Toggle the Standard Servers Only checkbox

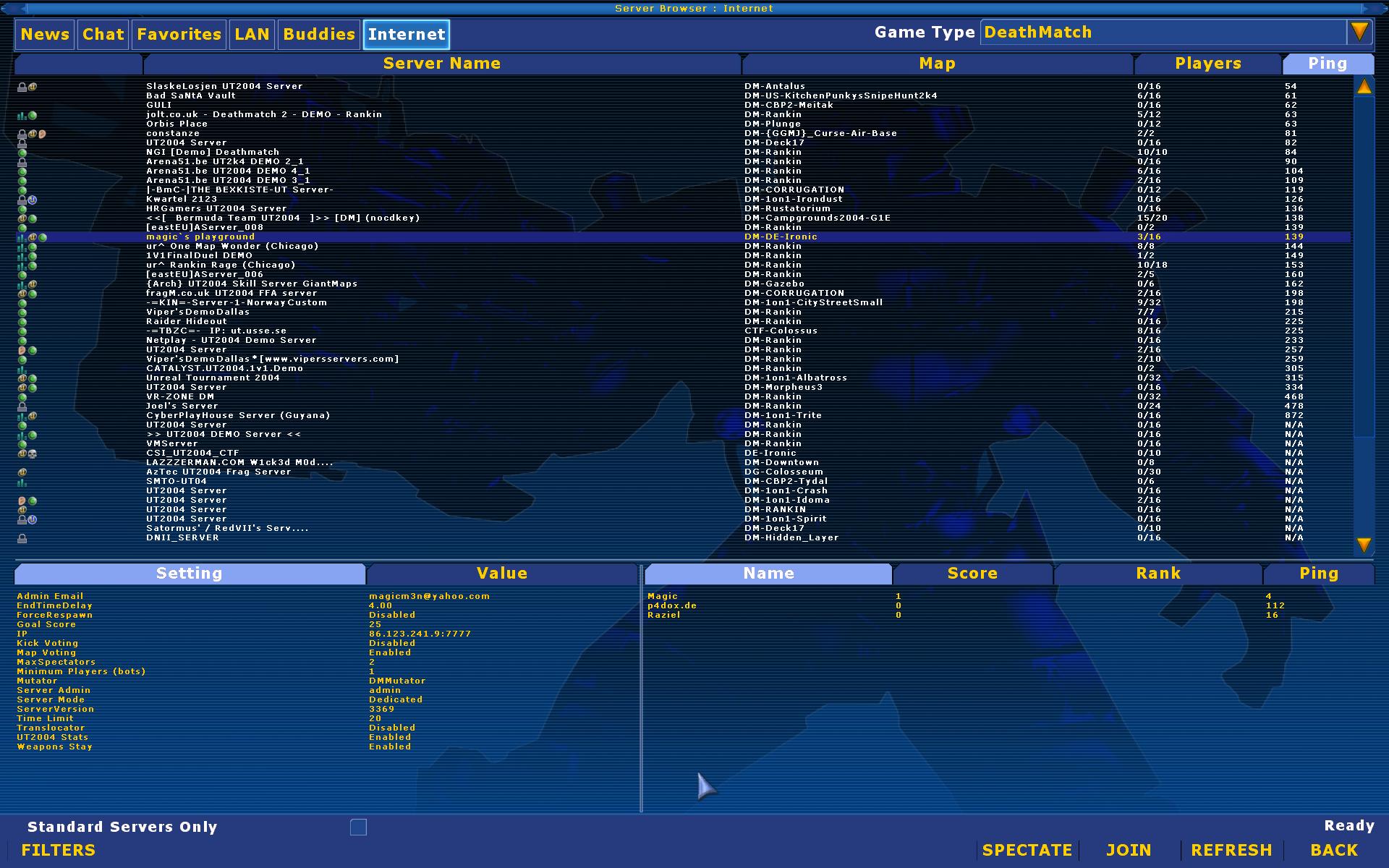pos(358,827)
